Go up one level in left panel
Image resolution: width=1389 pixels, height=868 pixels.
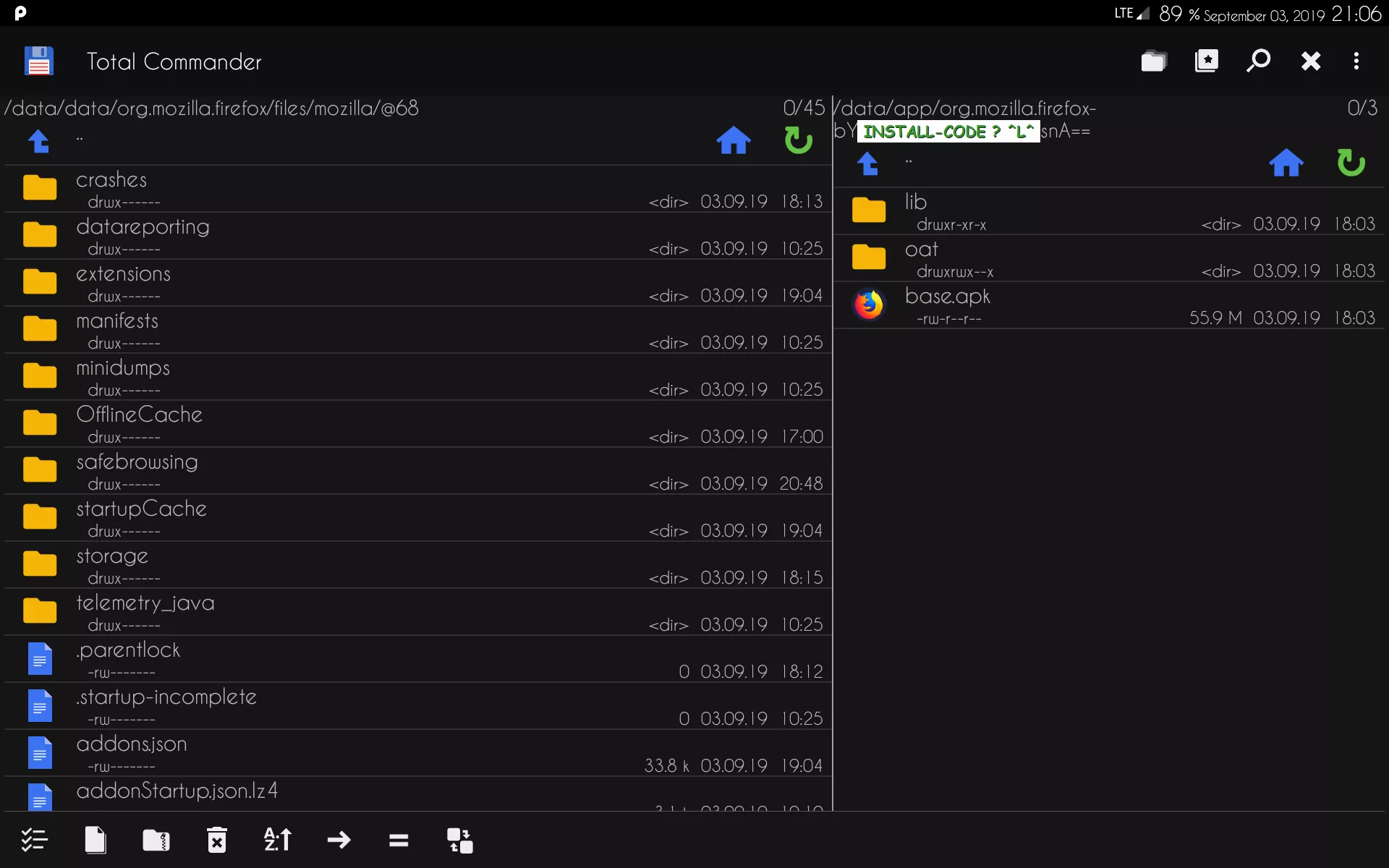pos(39,140)
